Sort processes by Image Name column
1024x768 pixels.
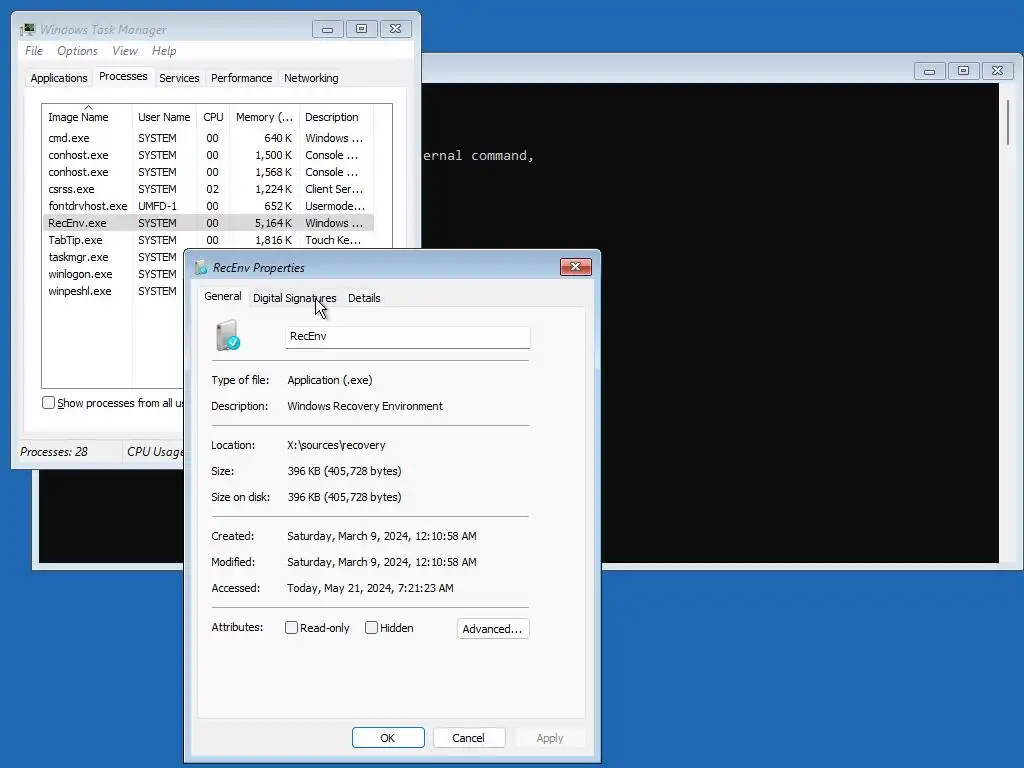87,117
